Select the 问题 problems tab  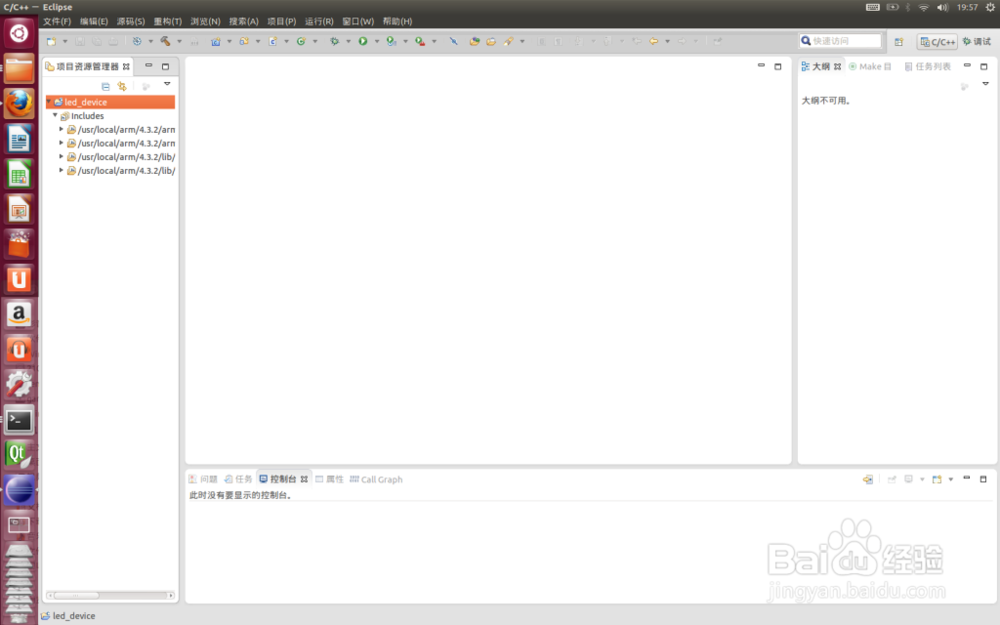coord(203,479)
